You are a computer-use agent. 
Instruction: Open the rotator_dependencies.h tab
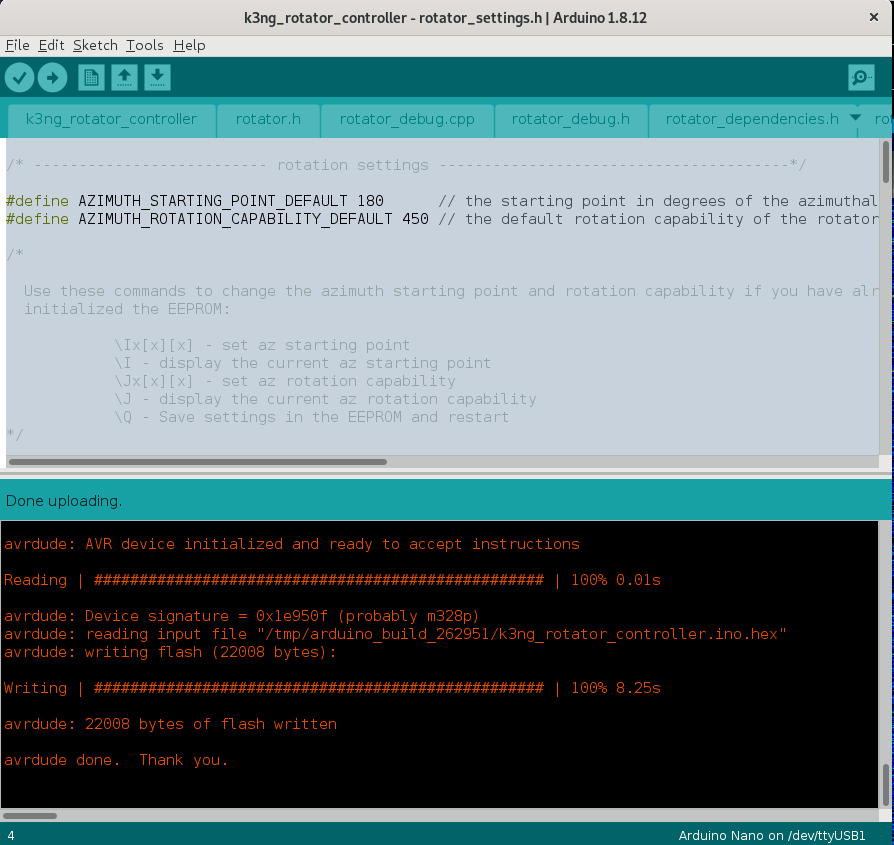click(x=751, y=119)
